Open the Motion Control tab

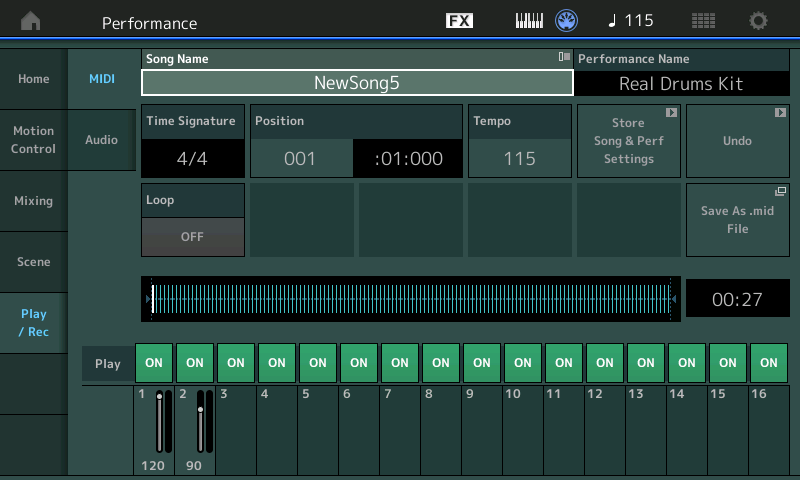[x=34, y=140]
